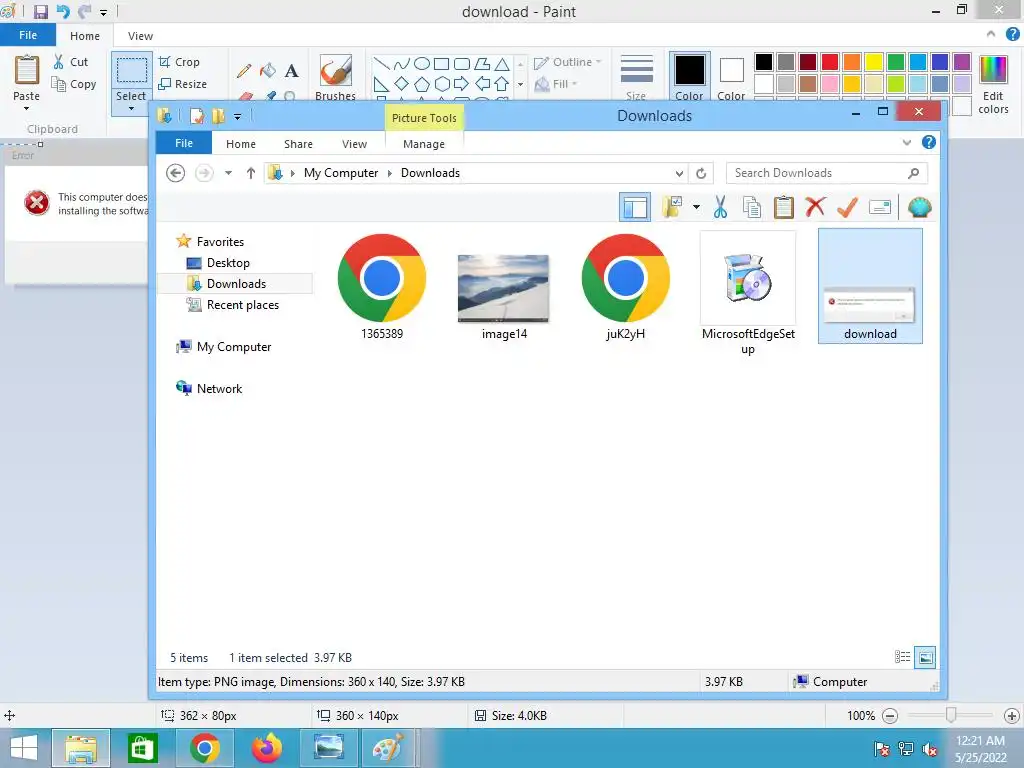Open the address bar history dropdown

tap(679, 173)
